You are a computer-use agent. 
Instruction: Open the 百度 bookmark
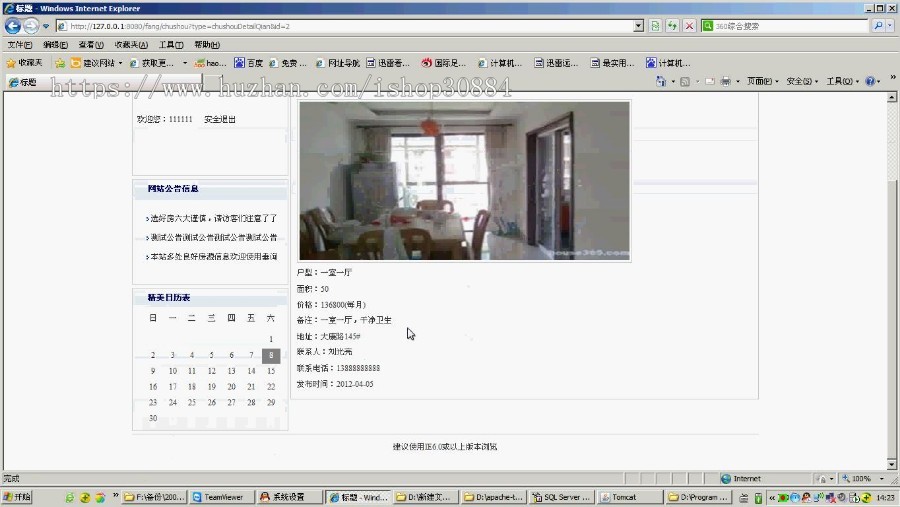(249, 63)
